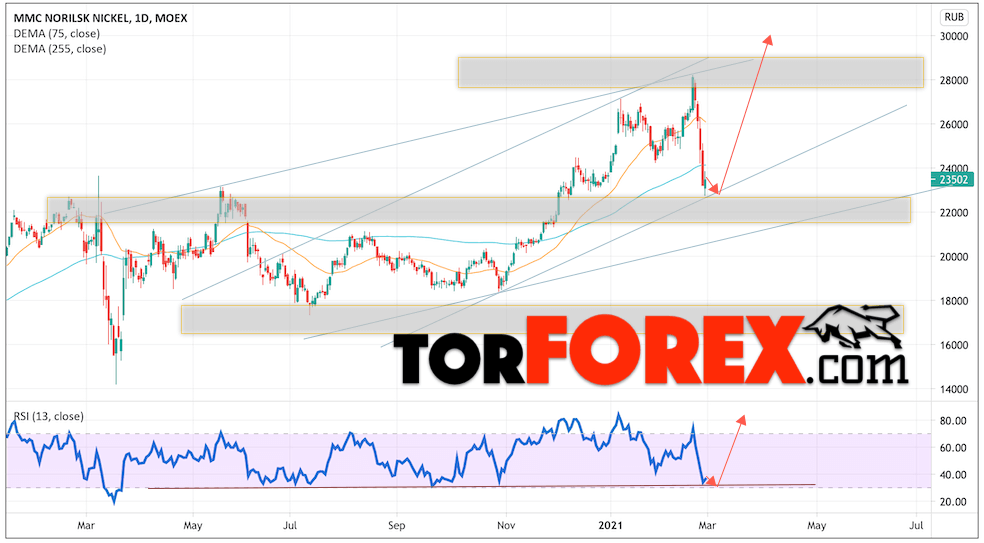Click the 2021 date label
The height and width of the screenshot is (543, 984).
click(x=610, y=525)
